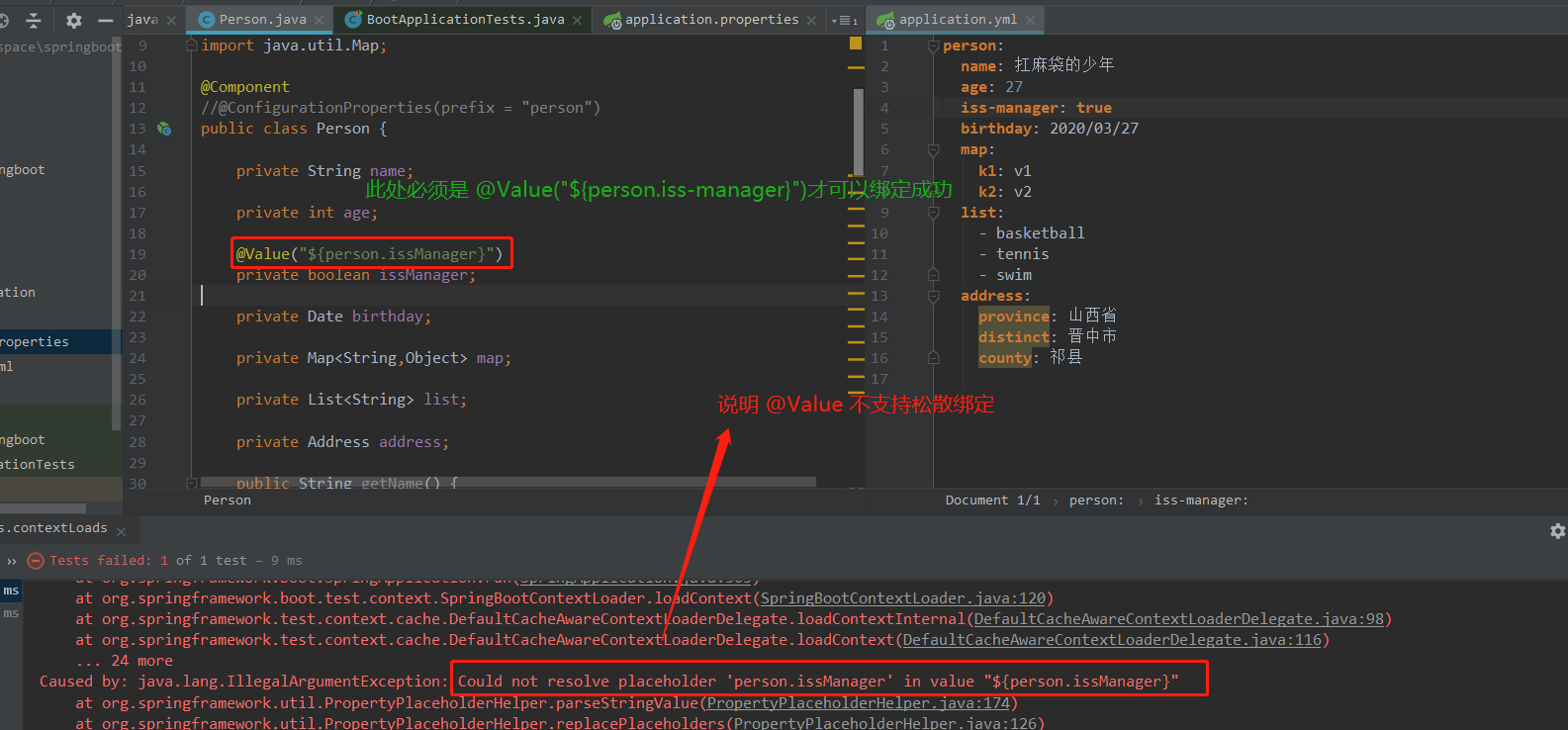Click the 'person:' breadcrumb in application.yml
Viewport: 1568px width, 730px height.
(x=1096, y=501)
